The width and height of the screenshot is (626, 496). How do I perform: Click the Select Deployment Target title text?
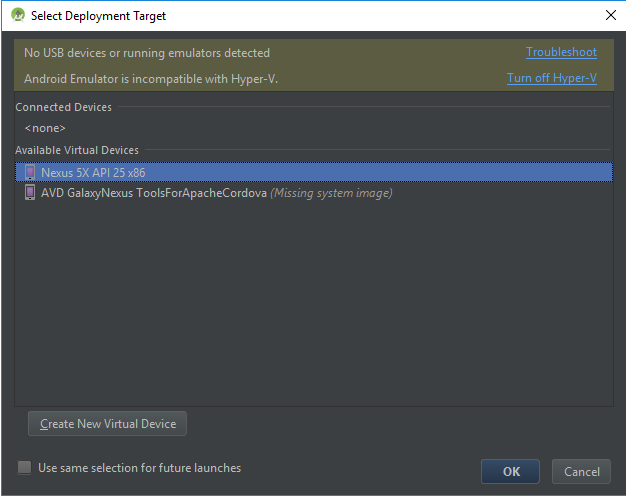tap(98, 16)
